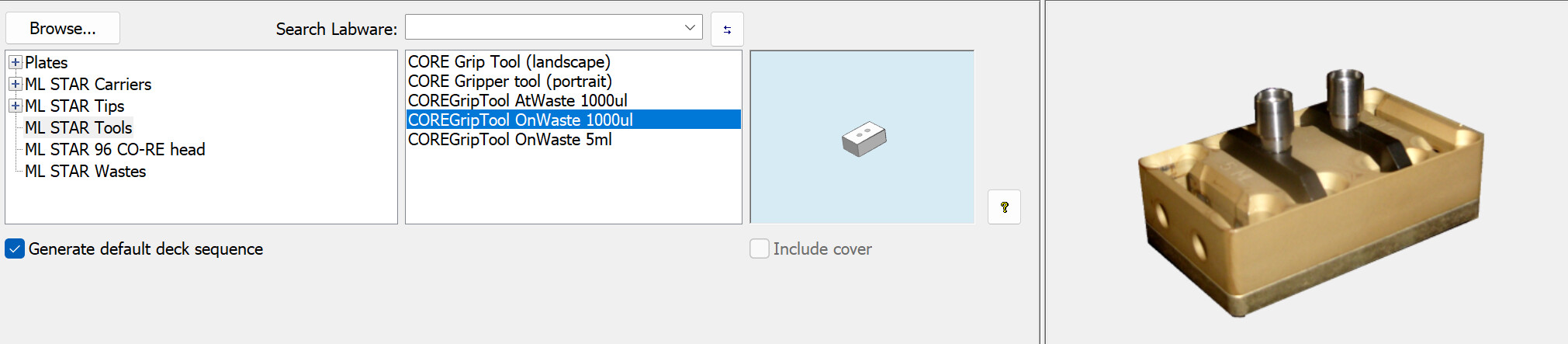Screen dimensions: 1568x344
Task: Open the Search Labware dropdown arrow
Action: (690, 28)
